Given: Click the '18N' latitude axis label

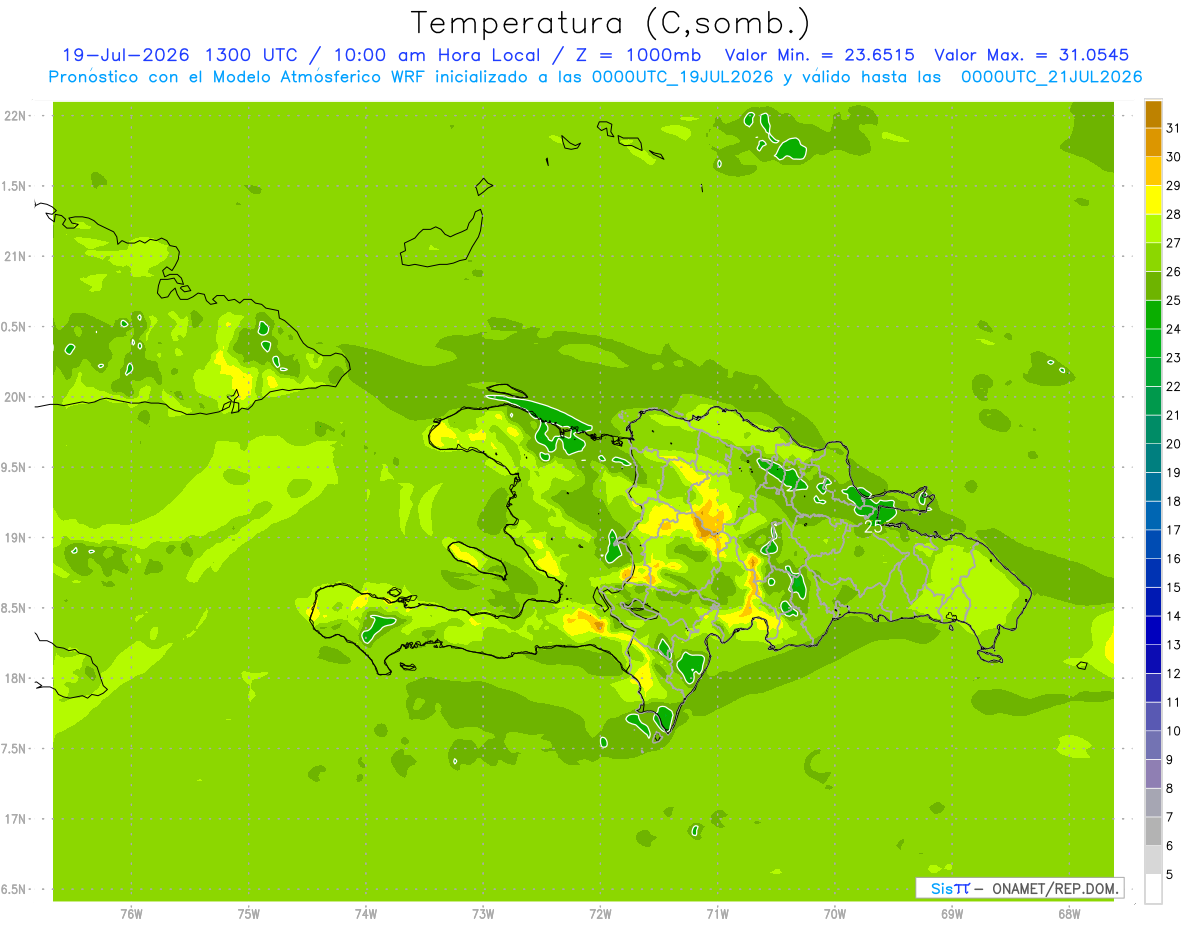Looking at the screenshot, I should (x=16, y=678).
